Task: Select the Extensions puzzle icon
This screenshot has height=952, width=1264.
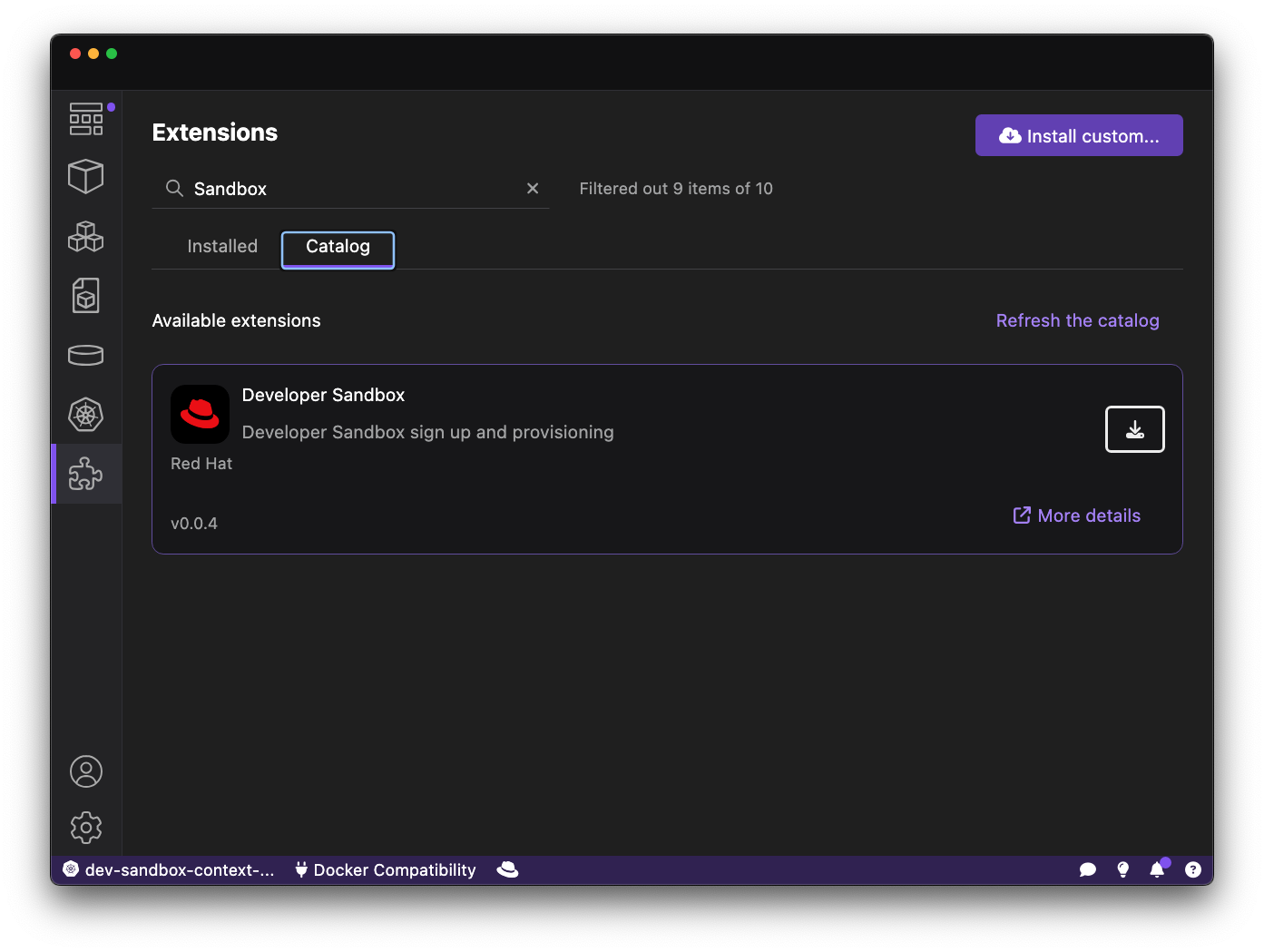Action: [x=86, y=474]
